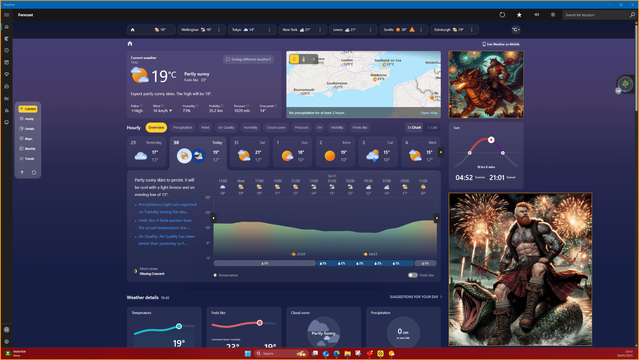
Task: Click the wind direction arrow next to 16 km/h
Action: click(x=170, y=110)
